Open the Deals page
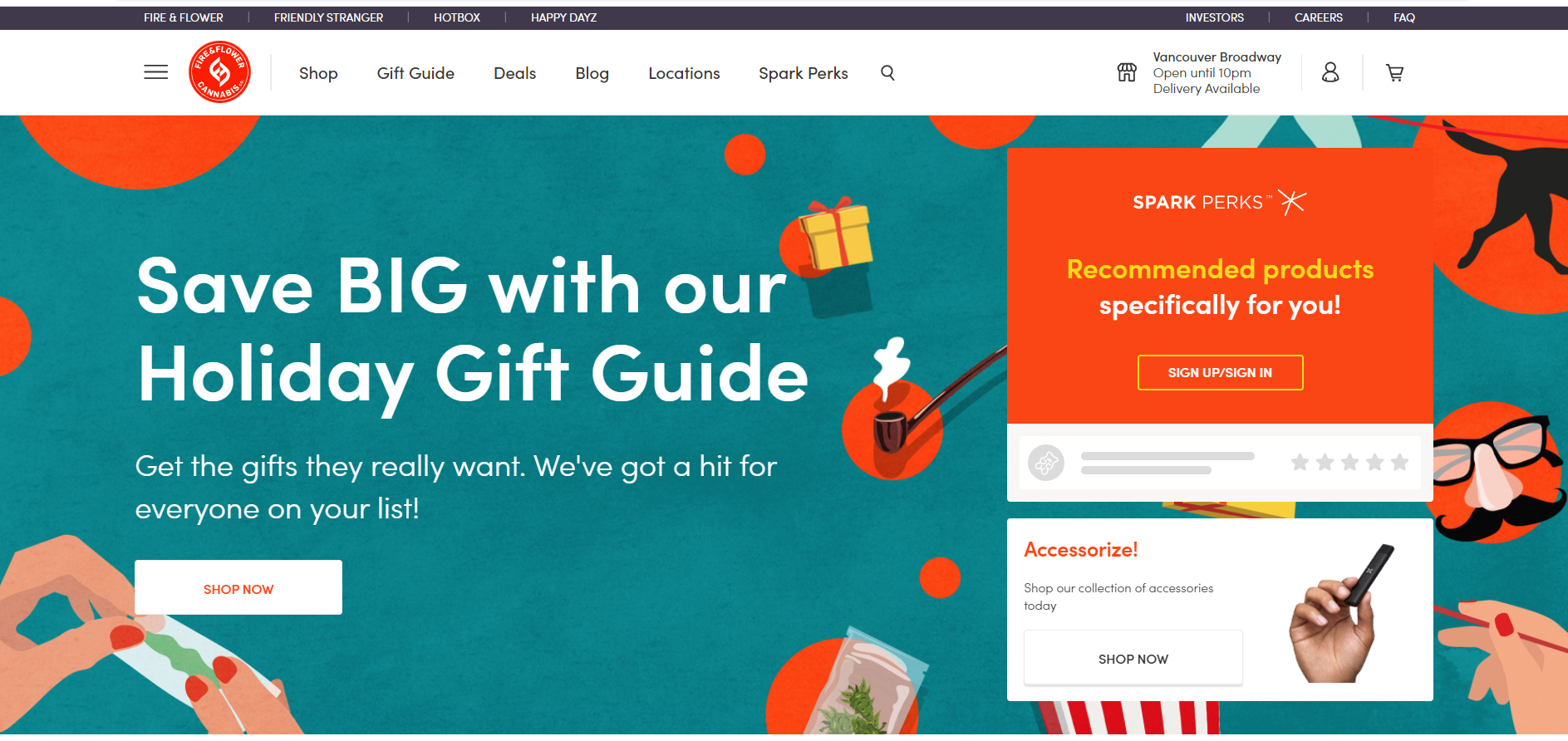The height and width of the screenshot is (741, 1568). [x=515, y=73]
